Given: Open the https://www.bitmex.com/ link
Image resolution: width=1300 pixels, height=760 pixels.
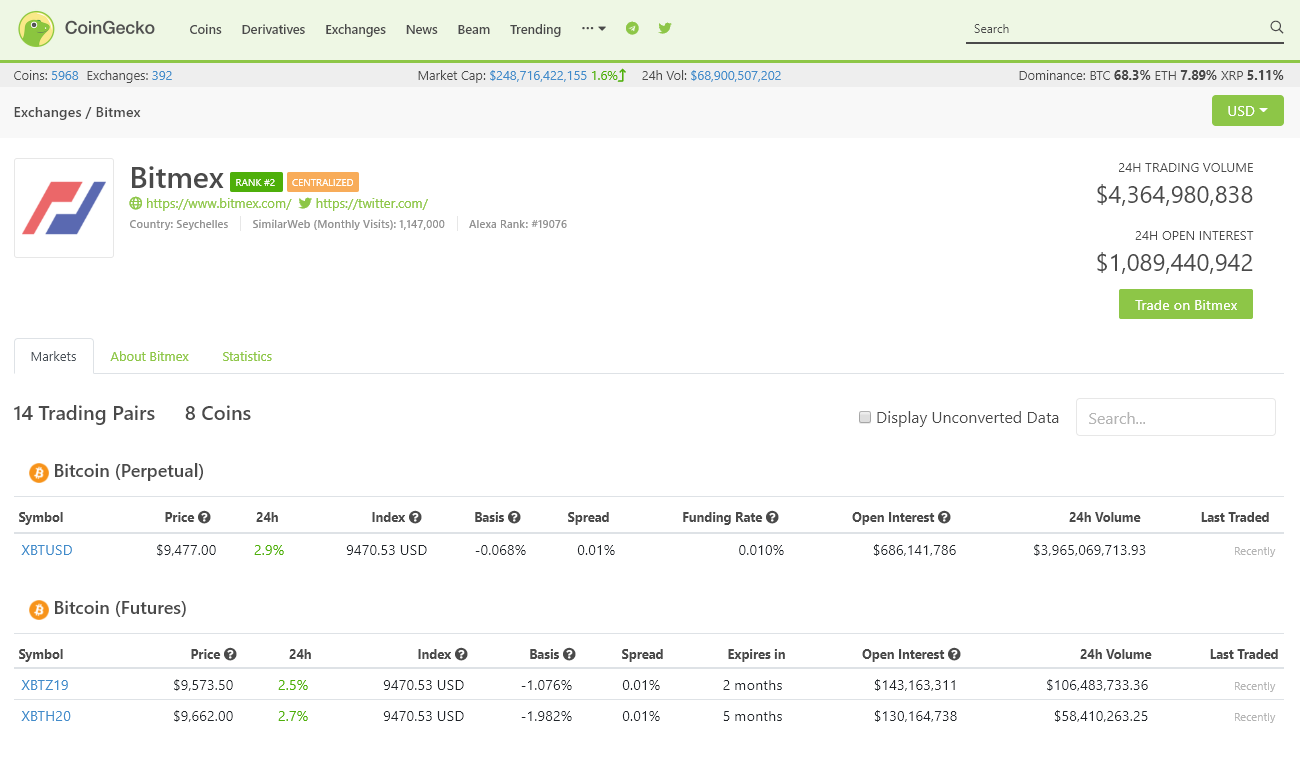Looking at the screenshot, I should pos(218,203).
